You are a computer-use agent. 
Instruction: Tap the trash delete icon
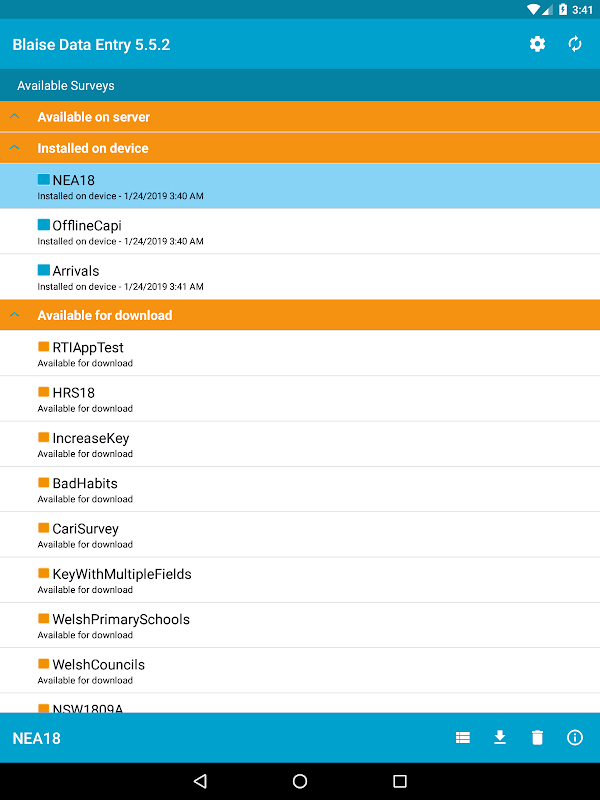point(537,738)
